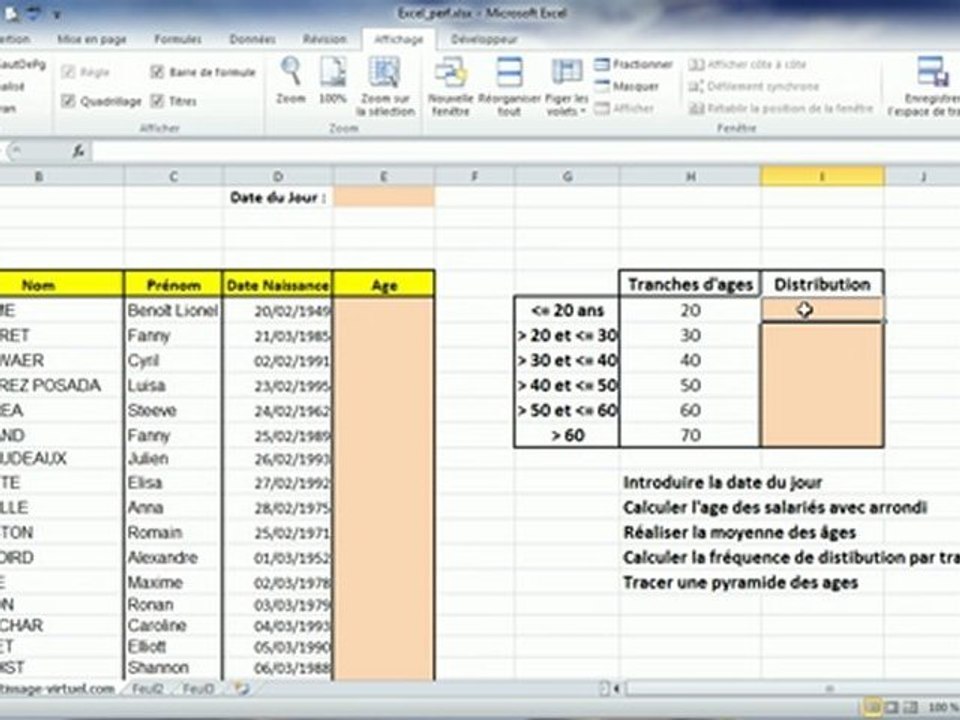Select the Prénom cell Shannon
The image size is (960, 720).
click(173, 667)
